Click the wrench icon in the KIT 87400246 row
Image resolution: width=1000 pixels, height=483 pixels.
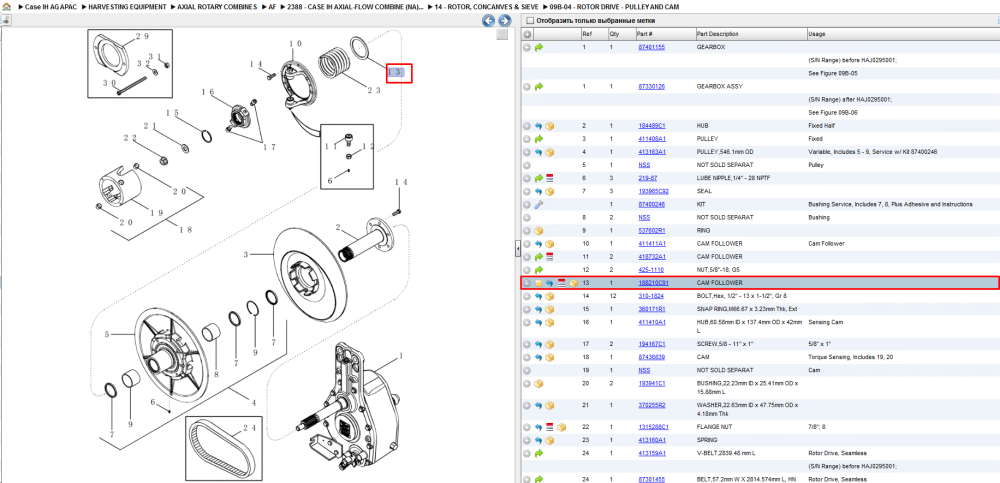pos(538,204)
